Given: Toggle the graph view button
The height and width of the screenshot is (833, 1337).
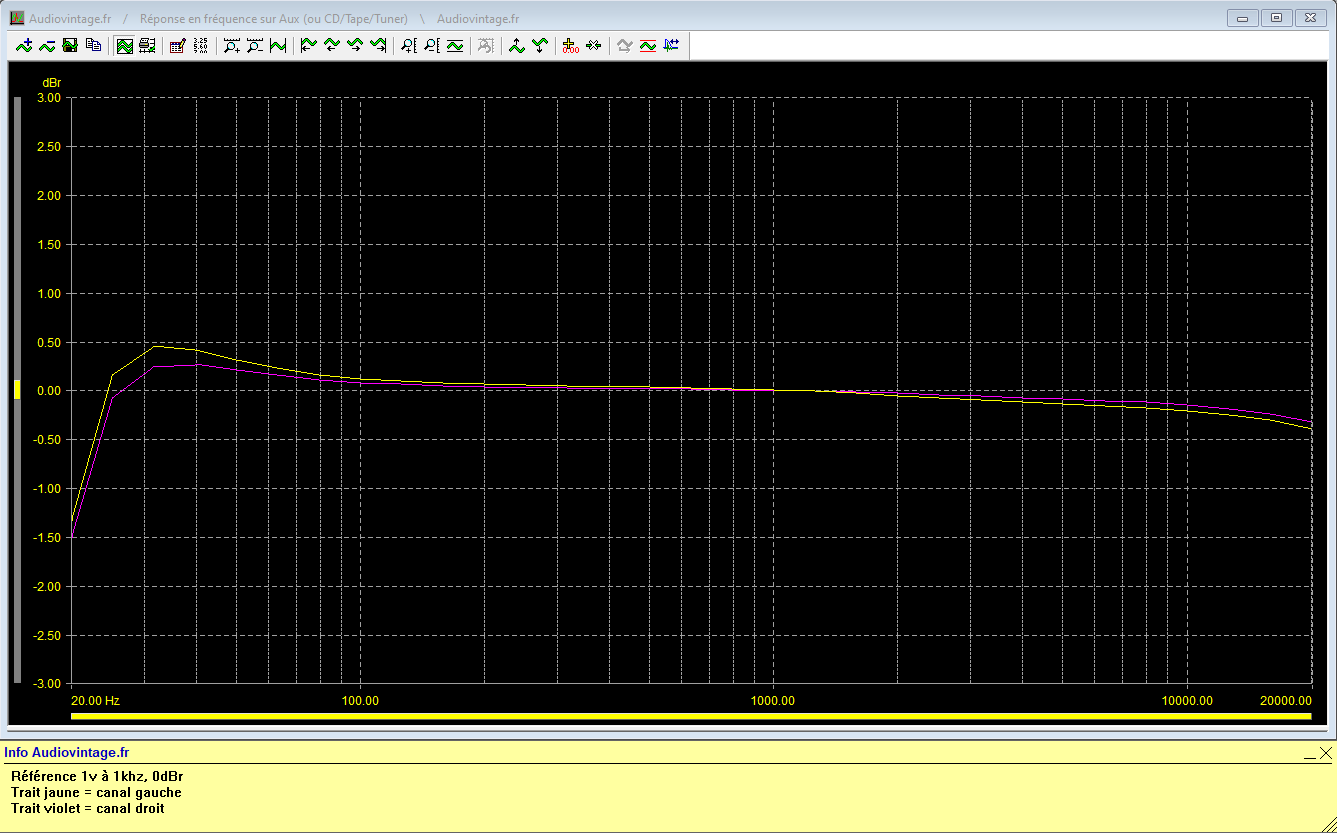Looking at the screenshot, I should (125, 45).
